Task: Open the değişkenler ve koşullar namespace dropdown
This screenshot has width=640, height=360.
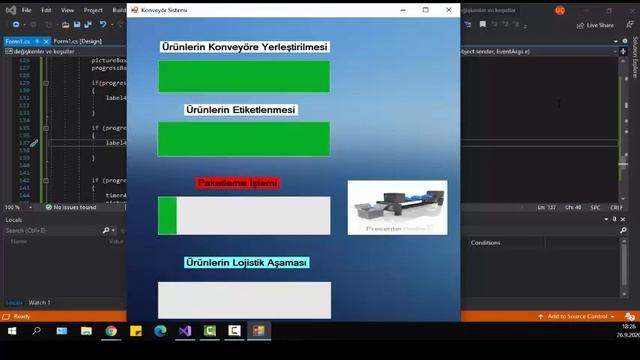Action: (x=65, y=51)
